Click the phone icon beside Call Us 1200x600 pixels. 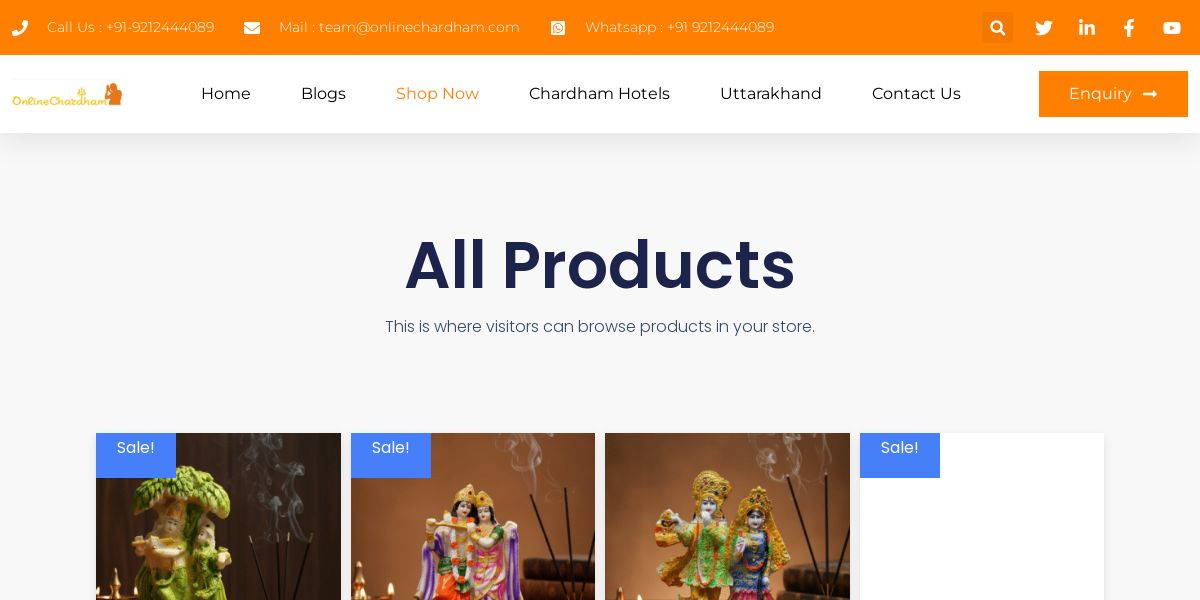pos(20,28)
